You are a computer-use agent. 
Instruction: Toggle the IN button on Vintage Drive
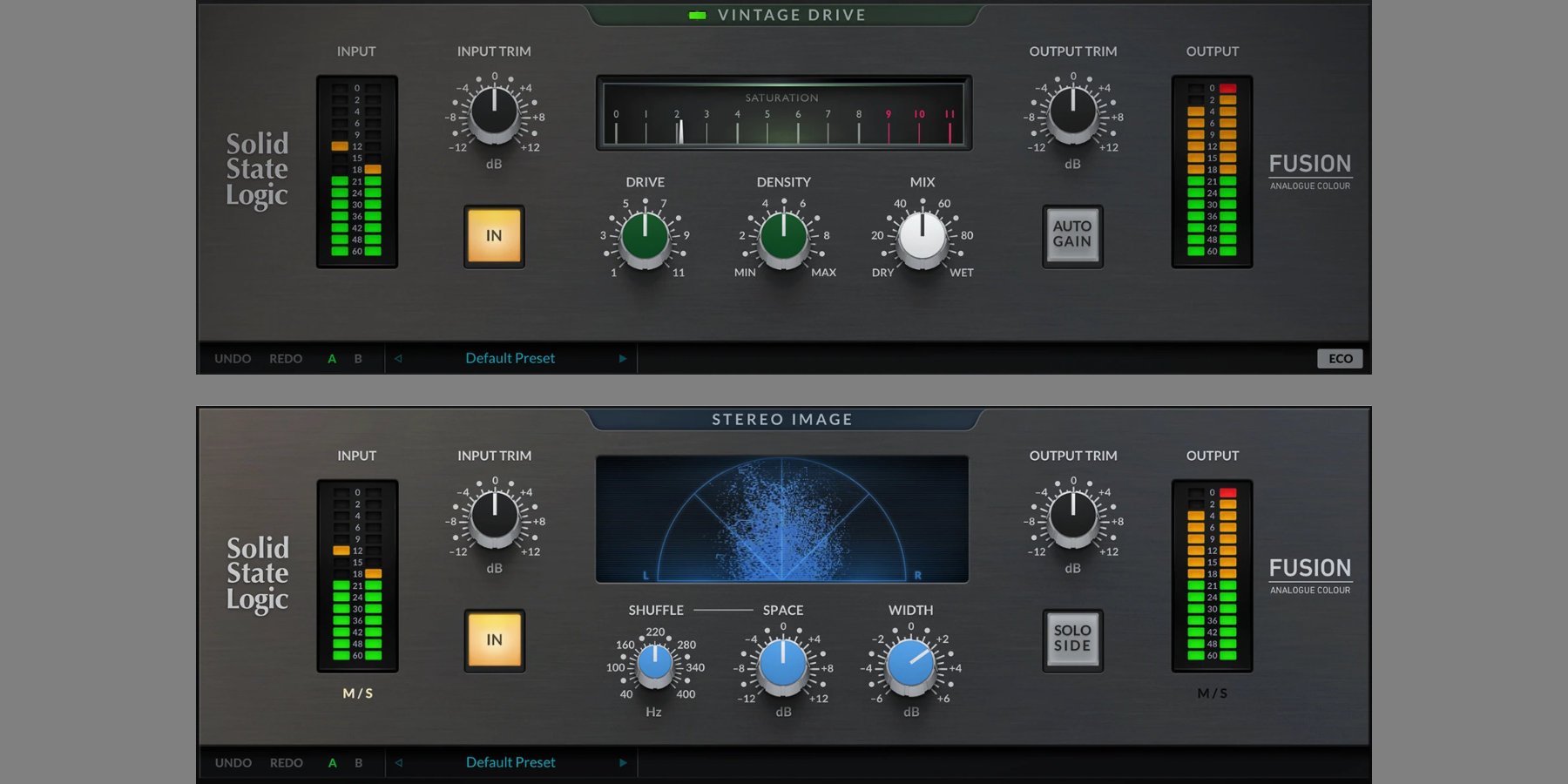(x=494, y=235)
